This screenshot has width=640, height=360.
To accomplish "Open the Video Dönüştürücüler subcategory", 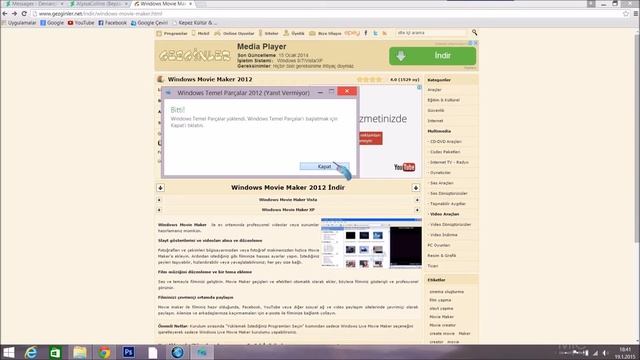I will tap(450, 224).
